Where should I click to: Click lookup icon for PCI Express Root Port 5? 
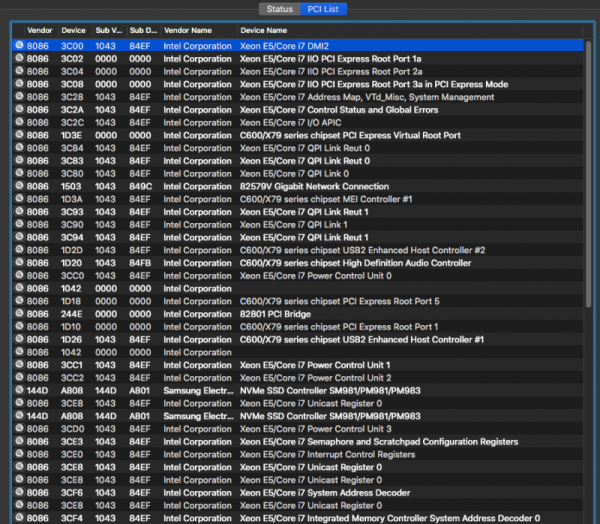point(19,301)
